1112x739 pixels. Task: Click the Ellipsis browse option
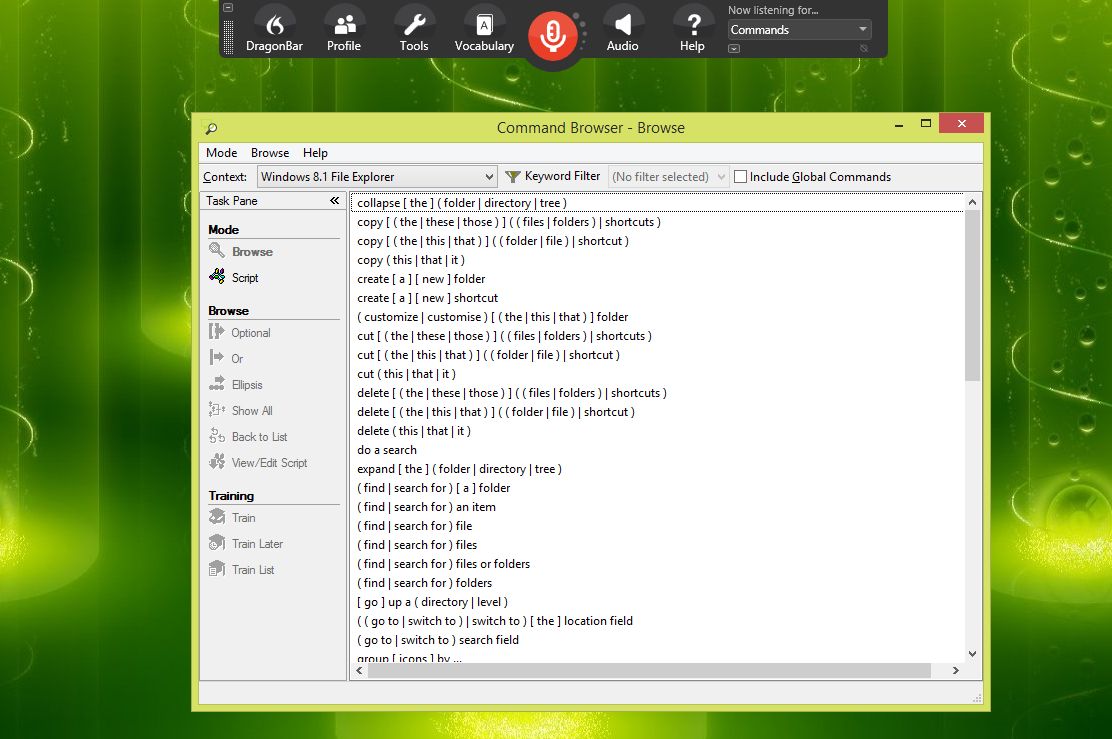pyautogui.click(x=236, y=384)
